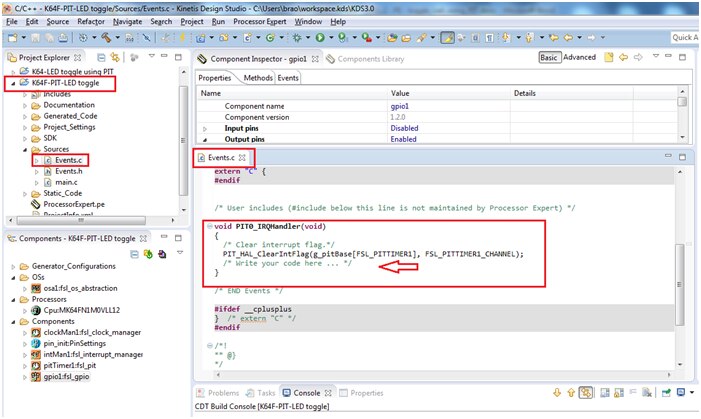
Task: Open the dropdown arrow next to Debug icon
Action: tap(308, 38)
